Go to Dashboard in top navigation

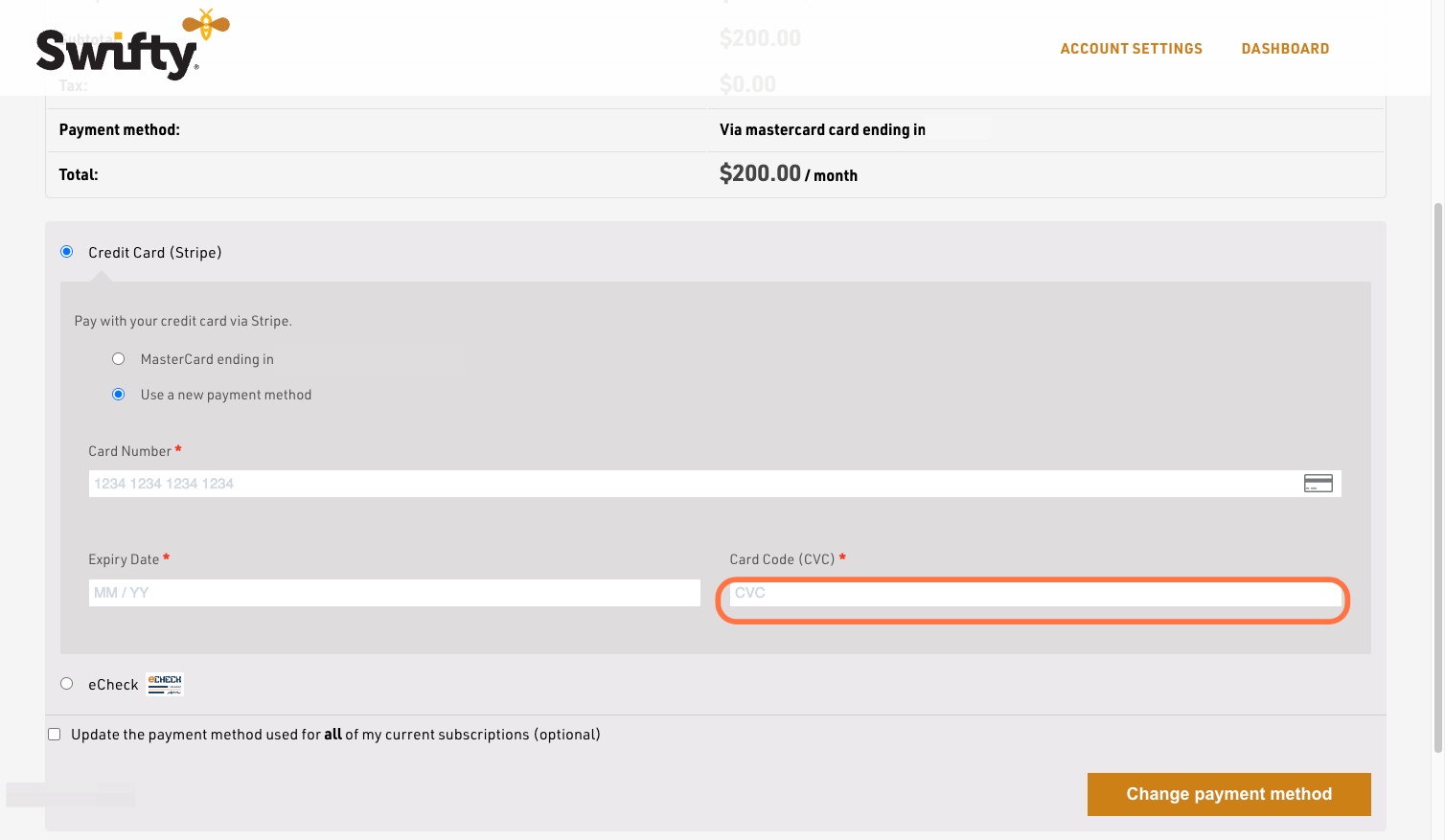pyautogui.click(x=1285, y=49)
